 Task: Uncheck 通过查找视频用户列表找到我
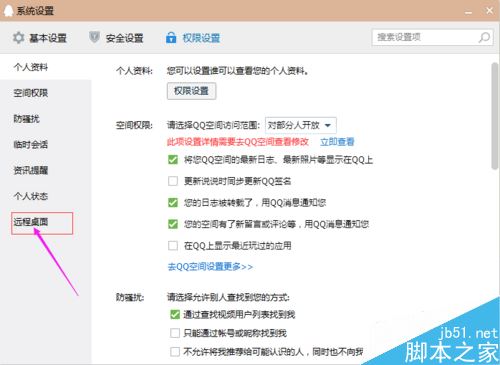[175, 314]
